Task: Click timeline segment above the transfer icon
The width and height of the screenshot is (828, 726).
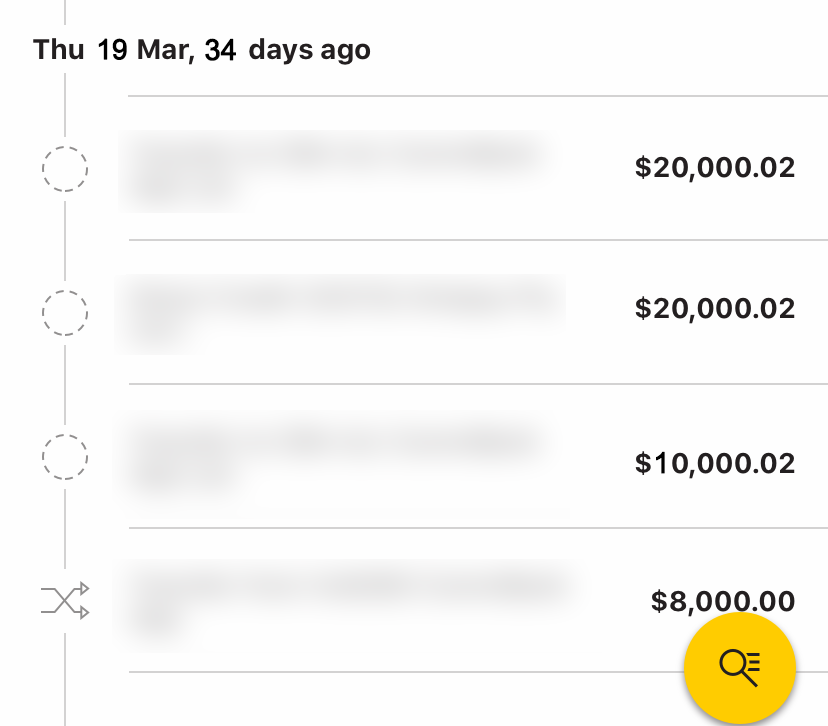Action: (65, 529)
